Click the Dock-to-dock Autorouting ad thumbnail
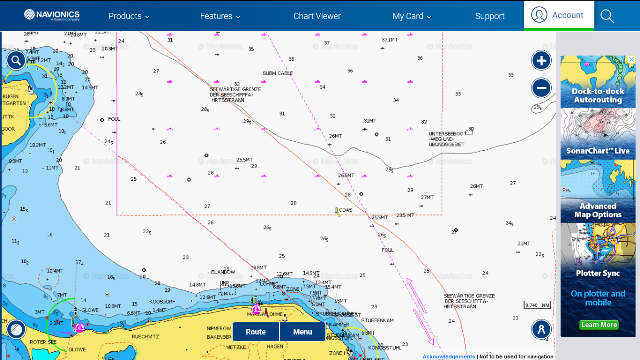 pos(598,82)
